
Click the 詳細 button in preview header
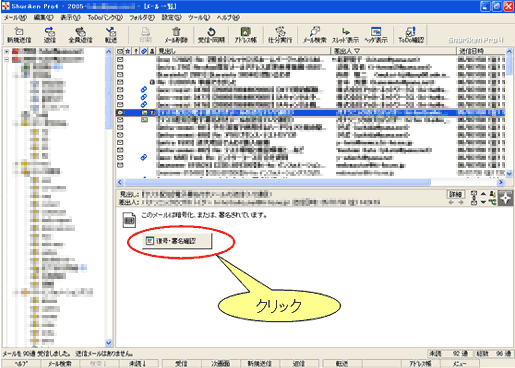(455, 194)
